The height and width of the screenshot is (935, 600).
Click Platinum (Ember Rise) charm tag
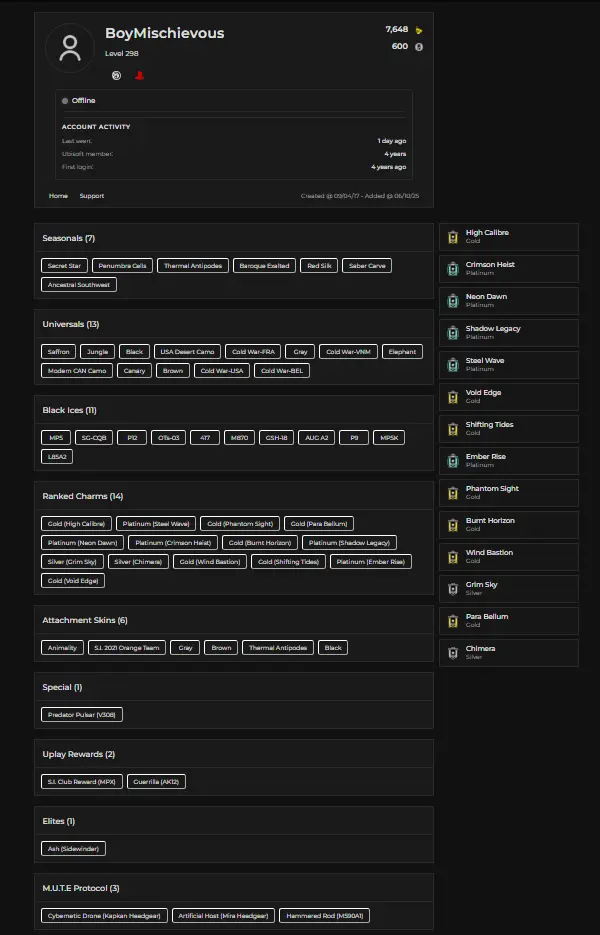(x=370, y=562)
